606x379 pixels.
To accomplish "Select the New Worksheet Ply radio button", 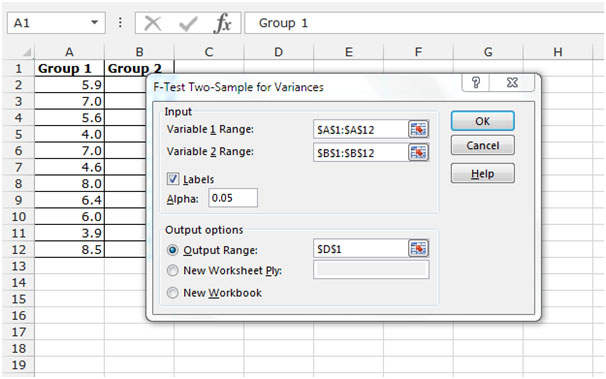I will coord(172,271).
